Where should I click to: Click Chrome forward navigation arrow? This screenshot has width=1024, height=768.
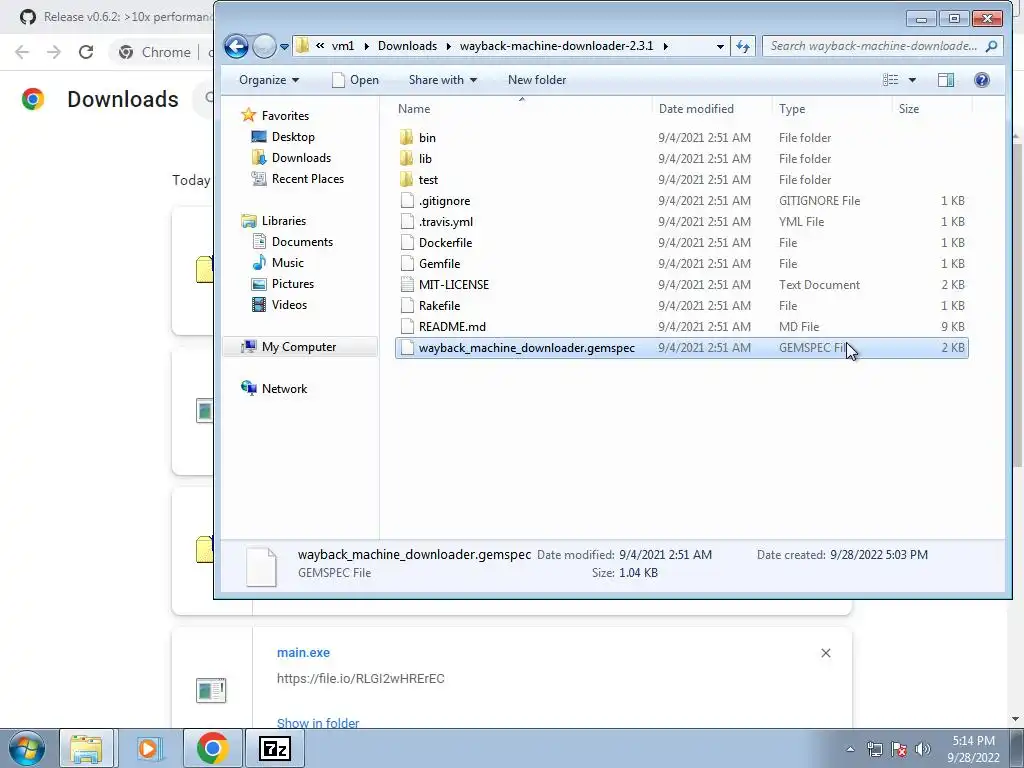(x=54, y=52)
